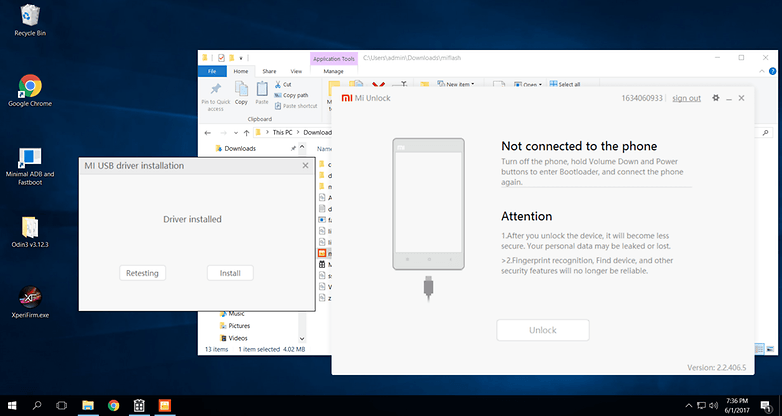Click the Mi Unlock orange taskbar icon
Screen dimensions: 782x416
coord(165,406)
